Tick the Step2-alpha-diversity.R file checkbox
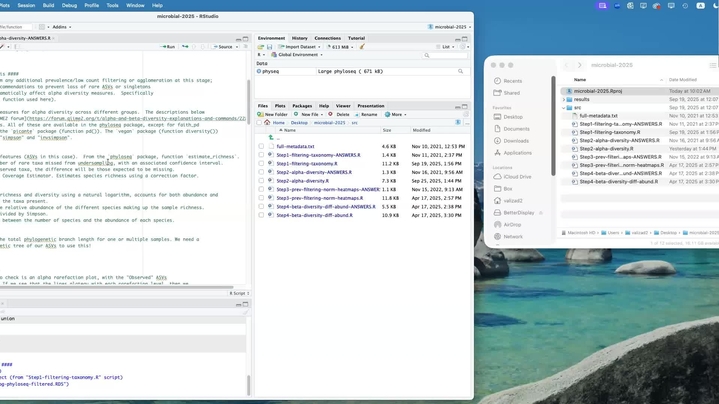 [x=261, y=179]
